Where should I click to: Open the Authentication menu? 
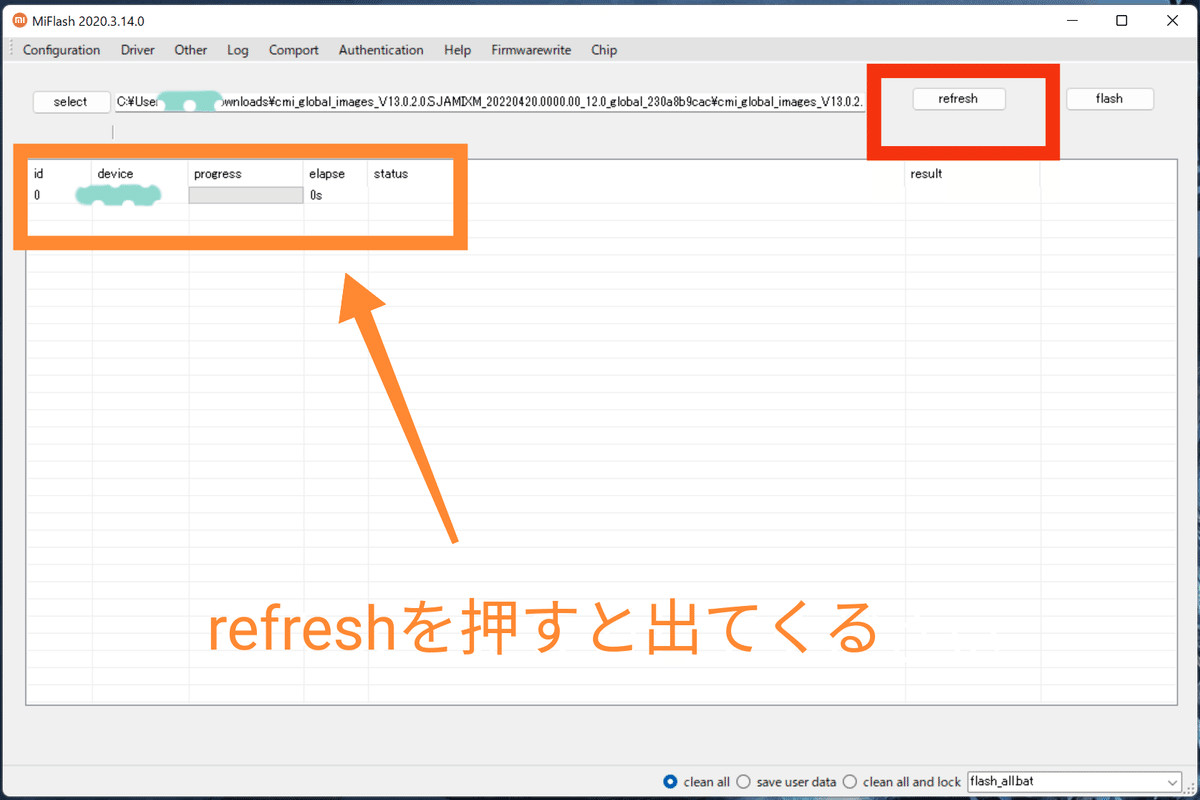point(381,50)
